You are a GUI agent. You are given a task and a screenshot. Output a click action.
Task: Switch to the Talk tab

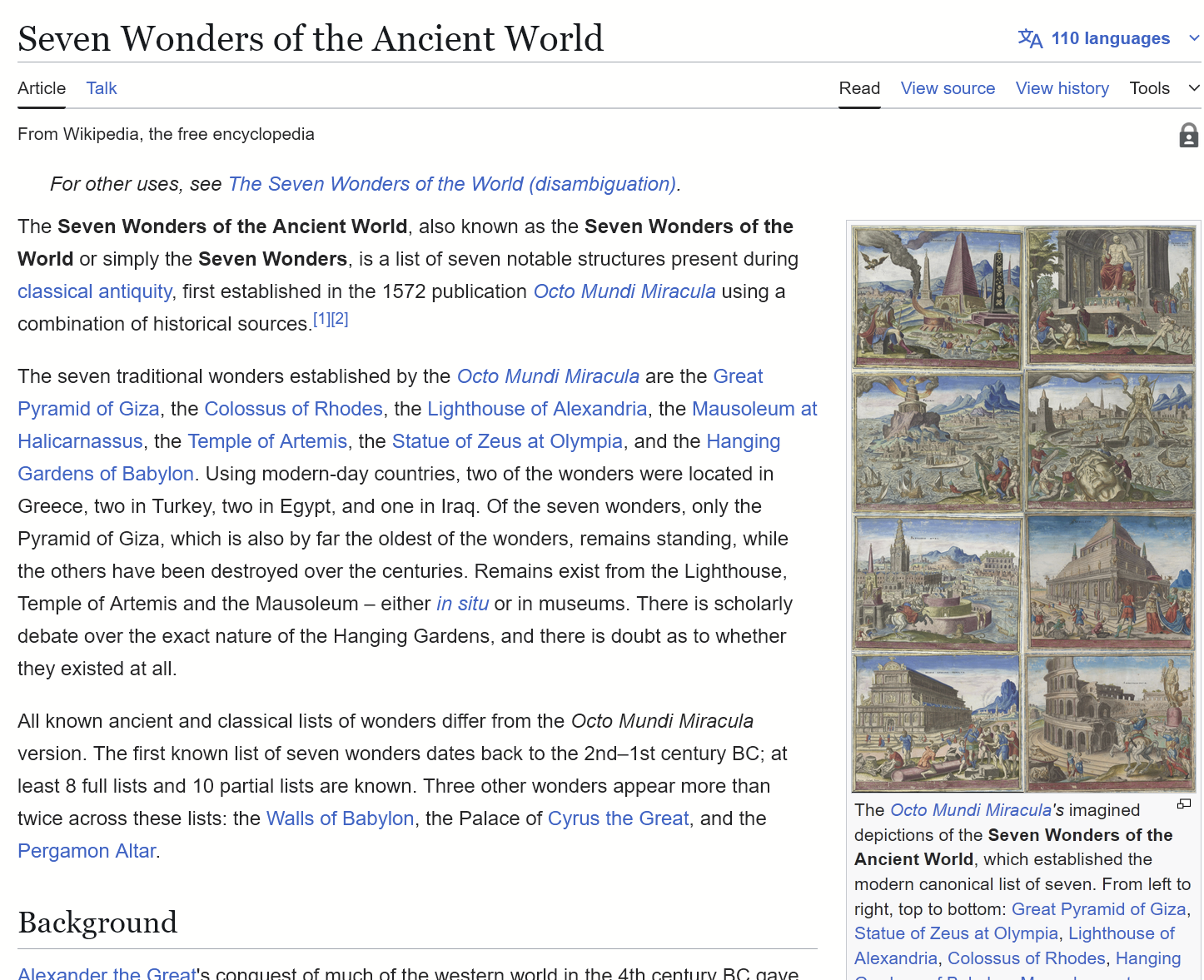pos(102,88)
